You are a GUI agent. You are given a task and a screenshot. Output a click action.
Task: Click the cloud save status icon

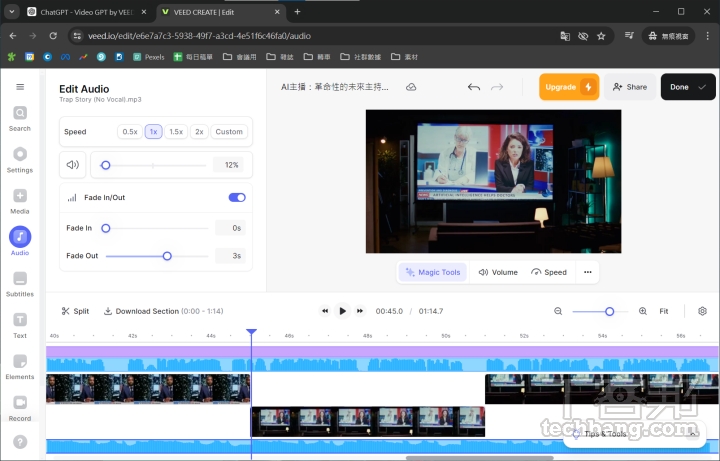pyautogui.click(x=411, y=87)
